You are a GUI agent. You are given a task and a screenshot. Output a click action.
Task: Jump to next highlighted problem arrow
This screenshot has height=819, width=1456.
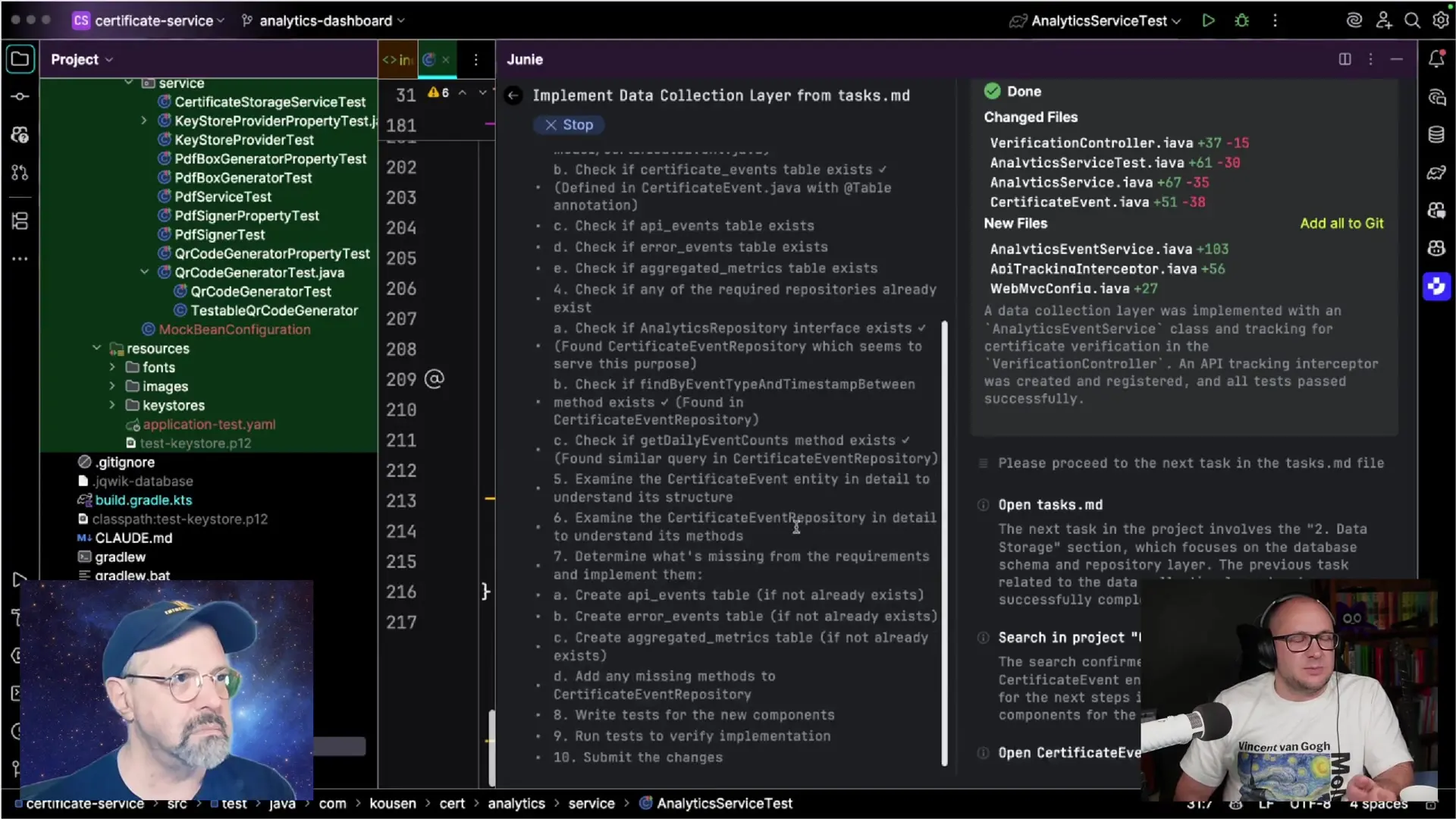coord(482,93)
